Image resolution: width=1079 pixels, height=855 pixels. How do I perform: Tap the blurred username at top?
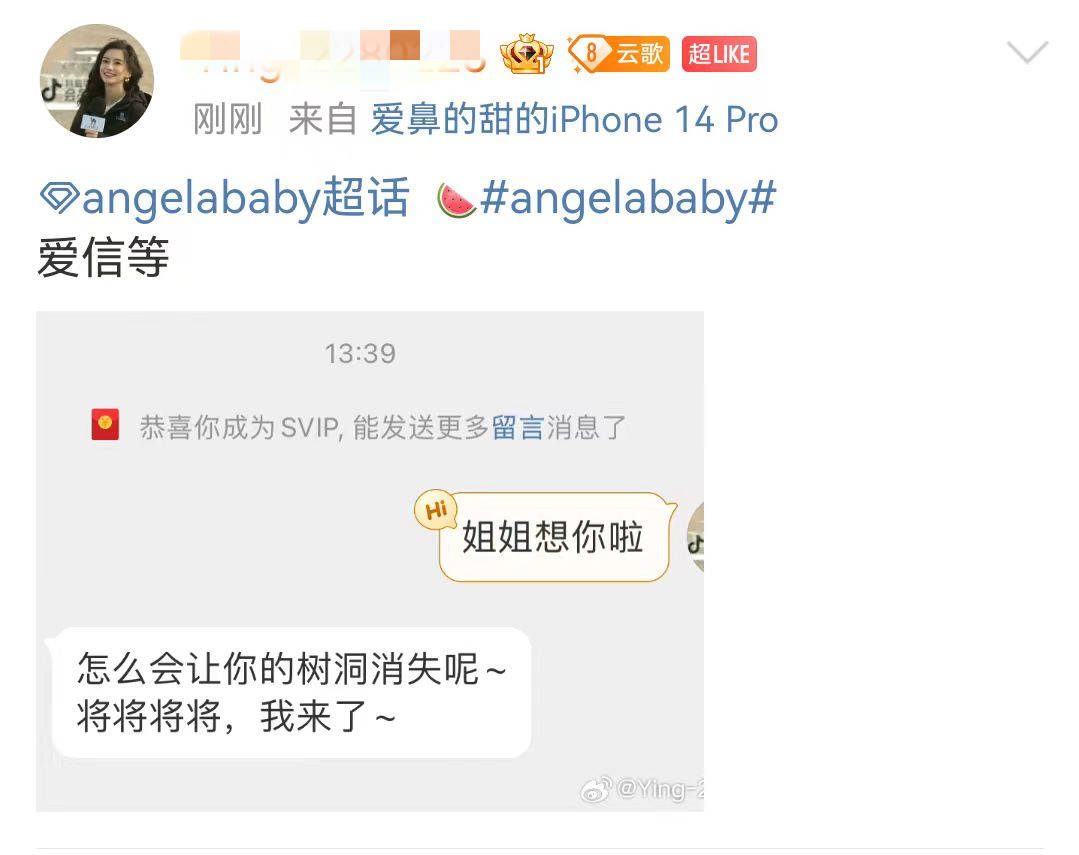point(332,54)
